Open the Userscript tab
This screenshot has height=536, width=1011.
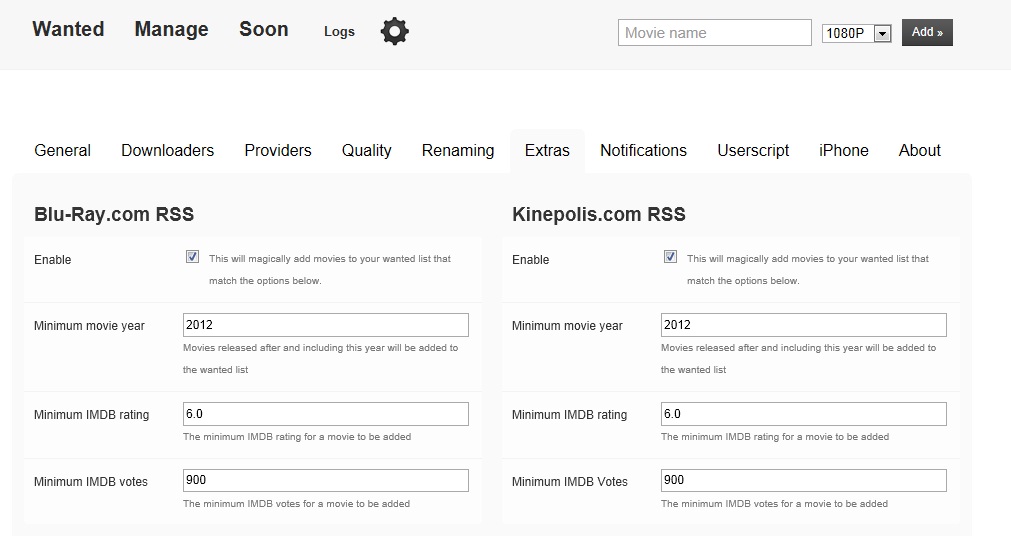tap(753, 150)
